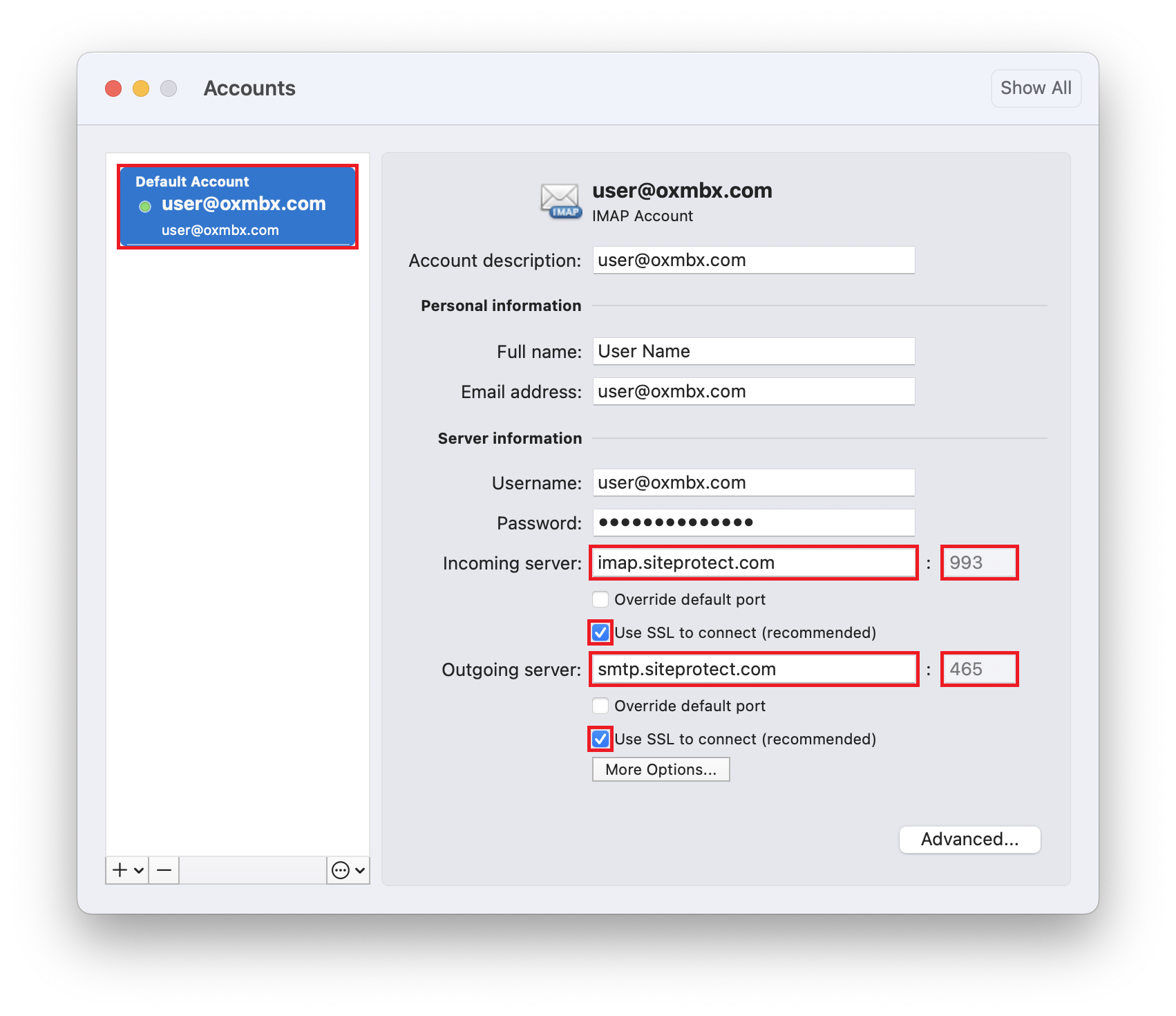
Task: Click the red close window button
Action: point(113,88)
